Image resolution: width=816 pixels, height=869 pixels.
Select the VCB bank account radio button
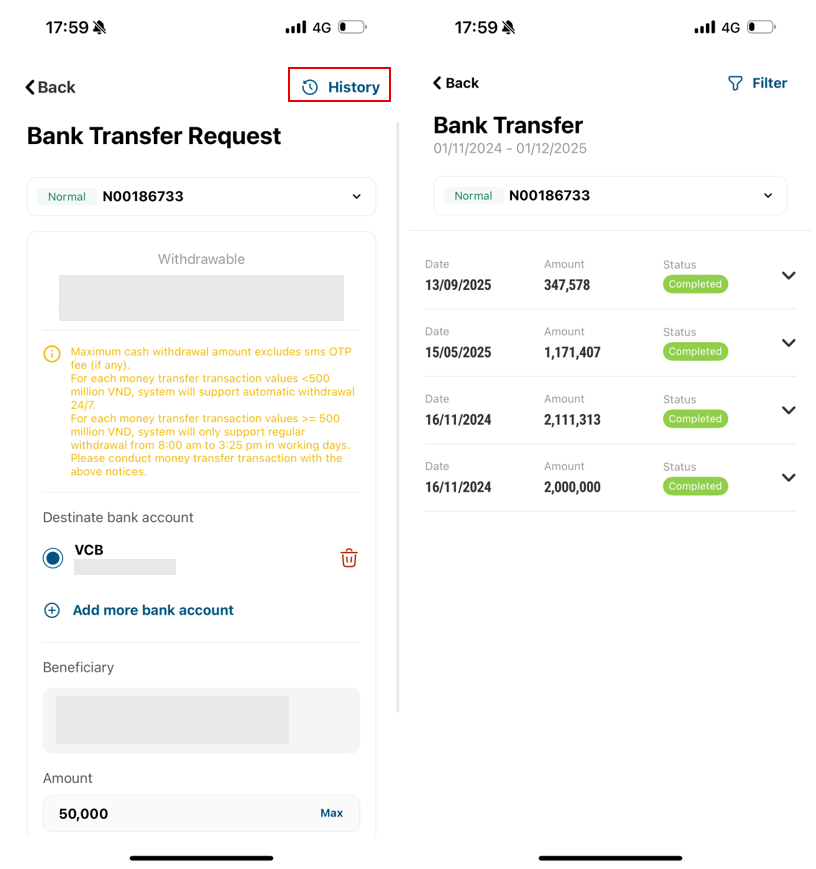53,558
